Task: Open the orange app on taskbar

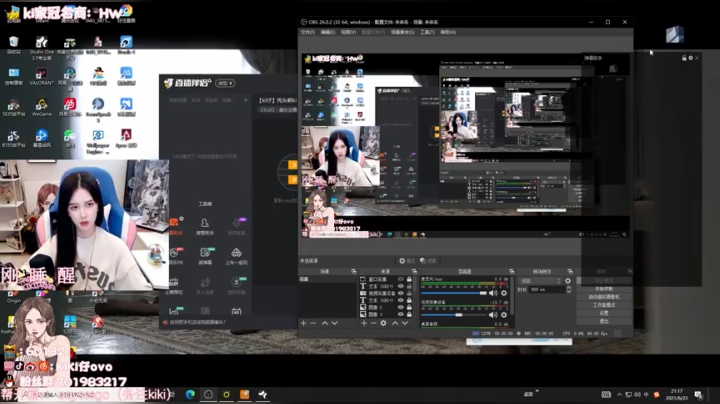Action: point(244,394)
